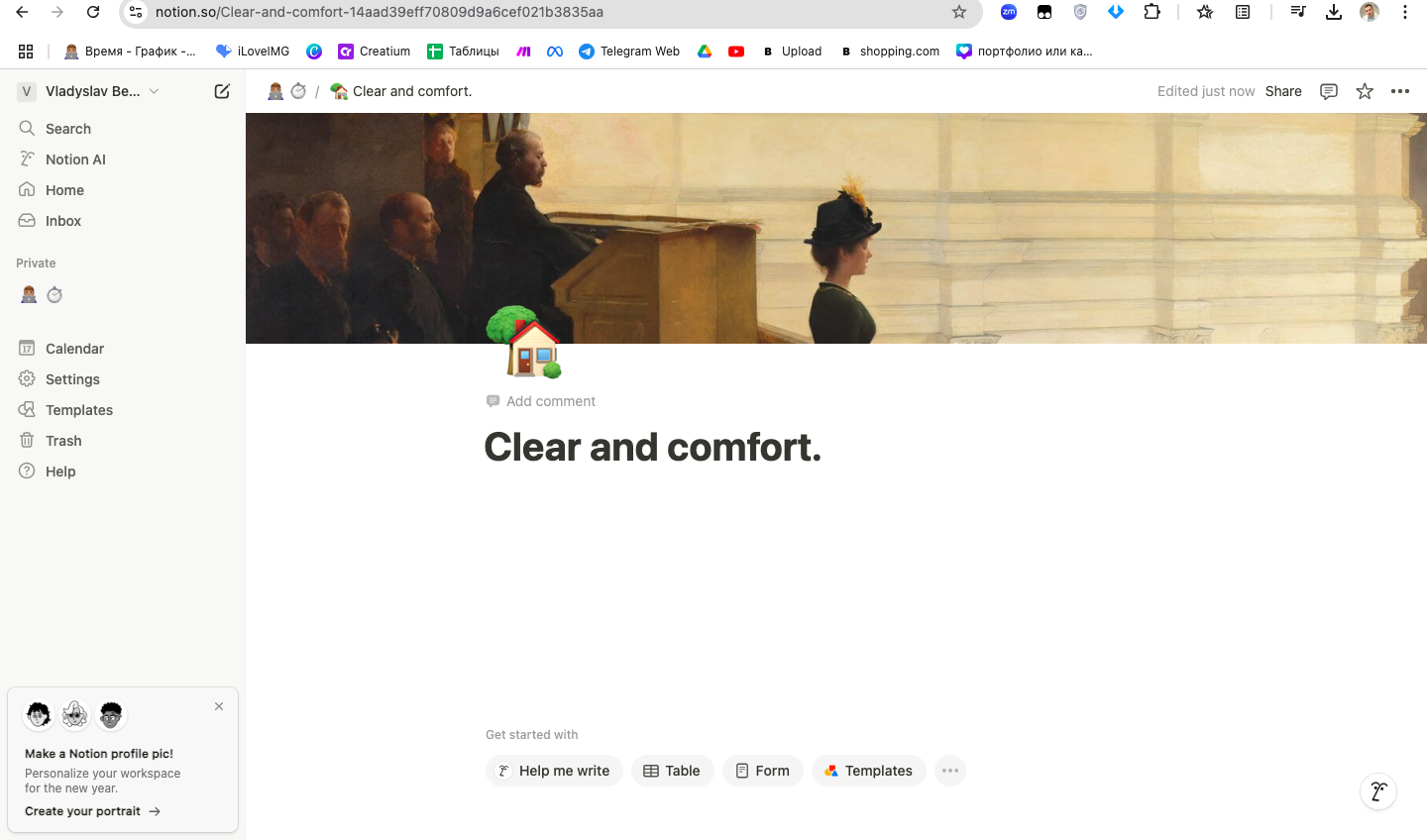Open Notion AI assistant floating button
The height and width of the screenshot is (840, 1427).
tap(1378, 791)
